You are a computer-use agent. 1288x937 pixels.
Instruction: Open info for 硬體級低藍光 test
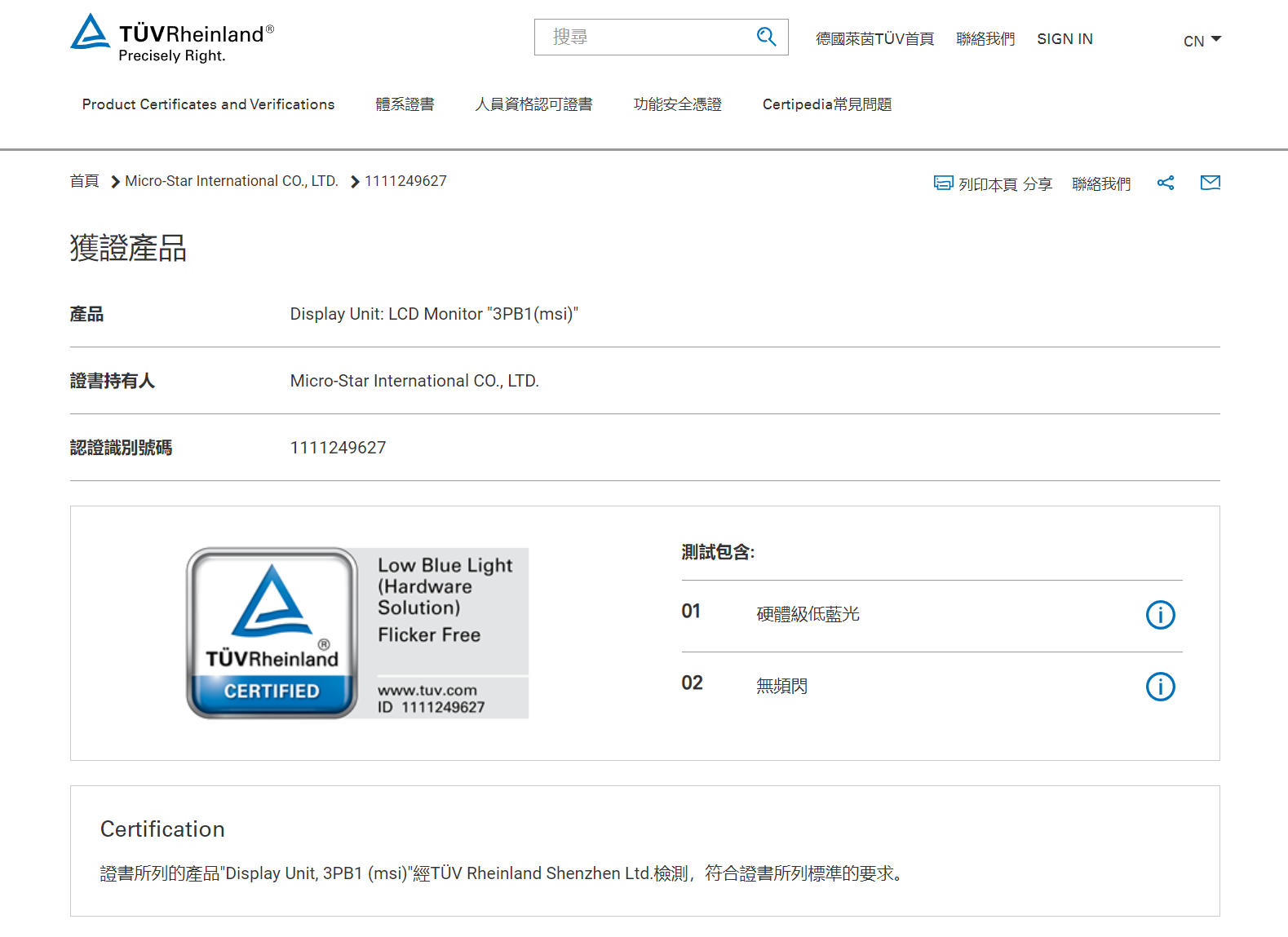tap(1160, 615)
